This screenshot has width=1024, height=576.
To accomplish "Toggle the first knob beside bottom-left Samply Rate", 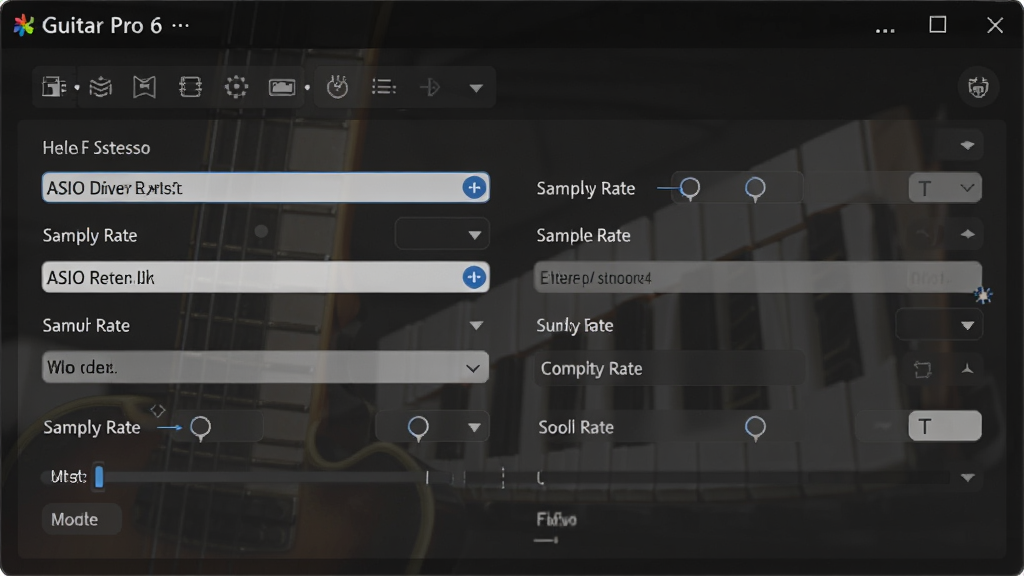I will tap(200, 428).
